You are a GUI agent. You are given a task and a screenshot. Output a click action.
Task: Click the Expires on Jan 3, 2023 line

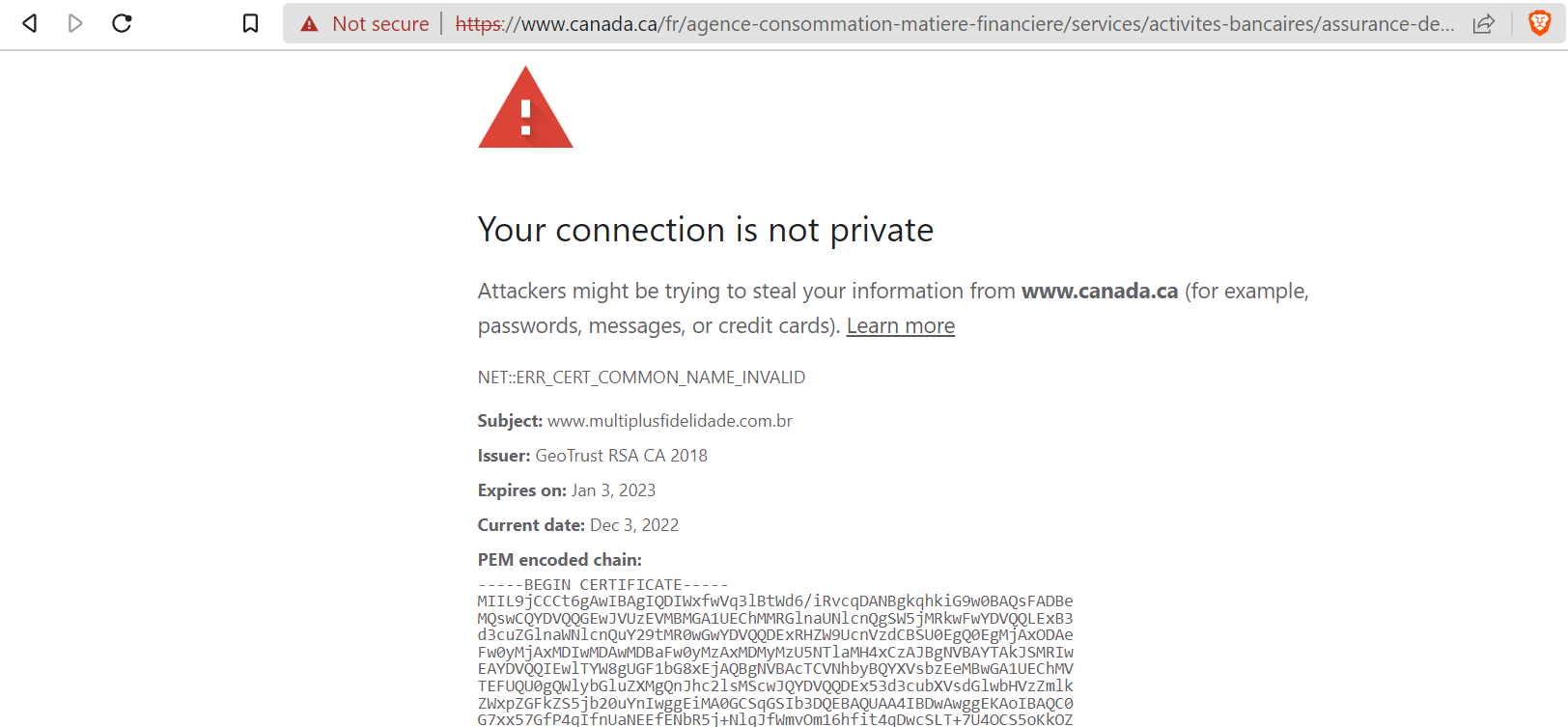point(567,490)
